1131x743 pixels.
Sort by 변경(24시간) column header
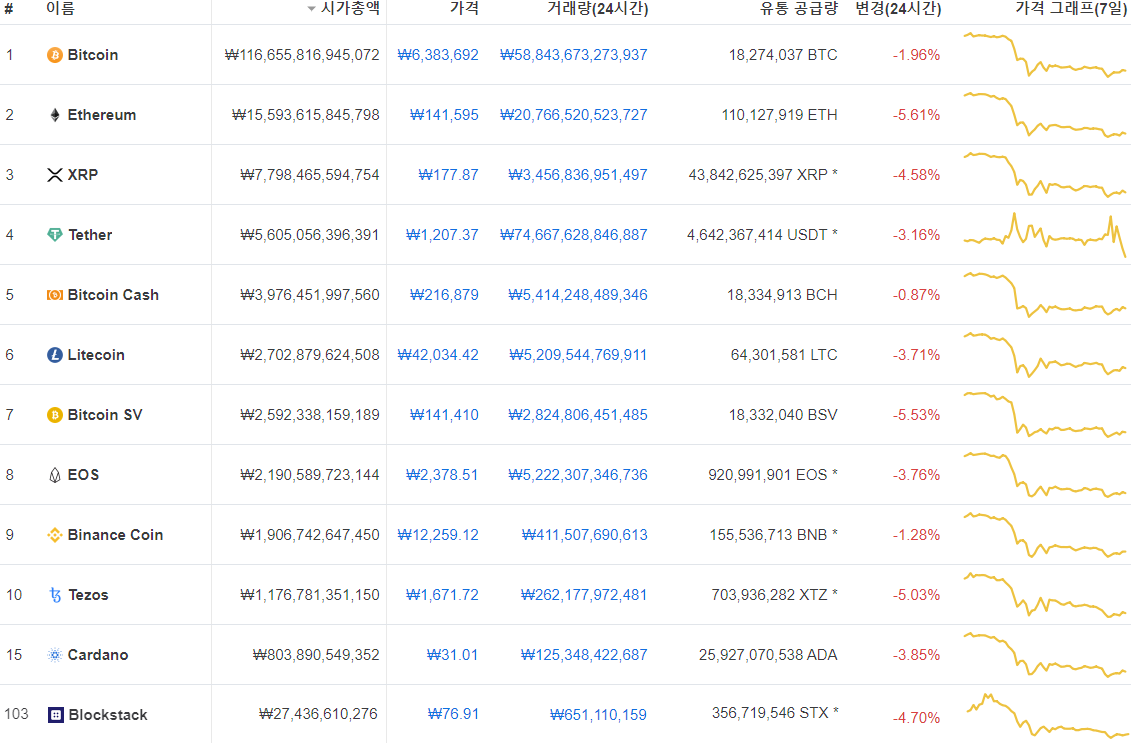click(x=898, y=9)
